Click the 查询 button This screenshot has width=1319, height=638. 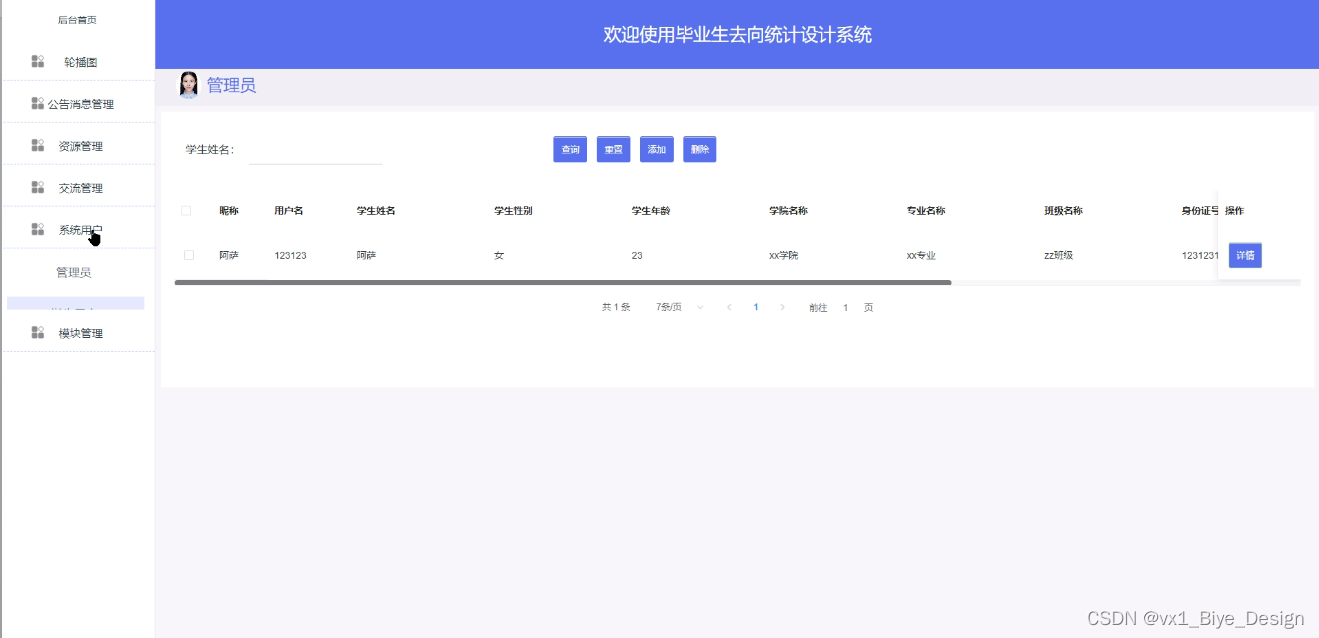coord(570,149)
